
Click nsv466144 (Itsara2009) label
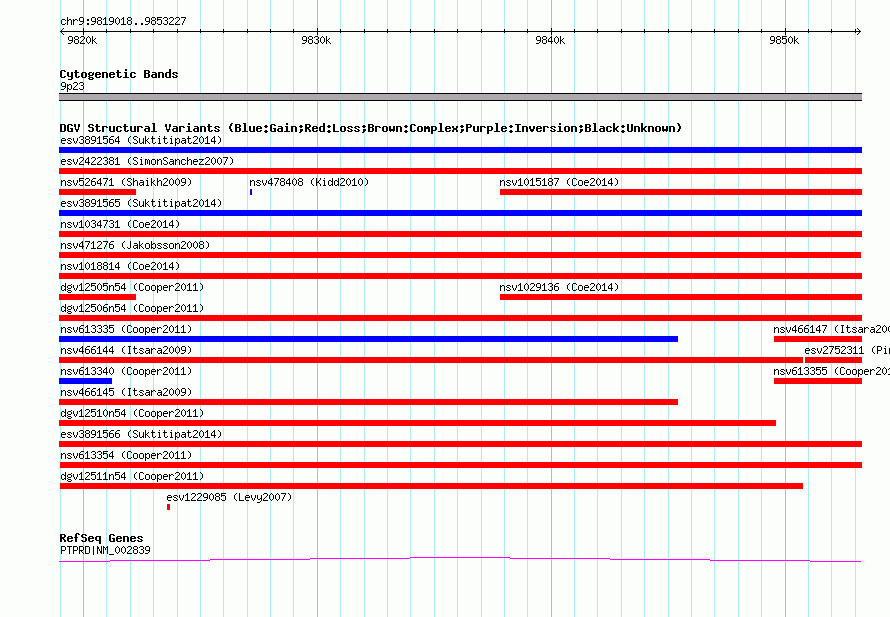126,350
